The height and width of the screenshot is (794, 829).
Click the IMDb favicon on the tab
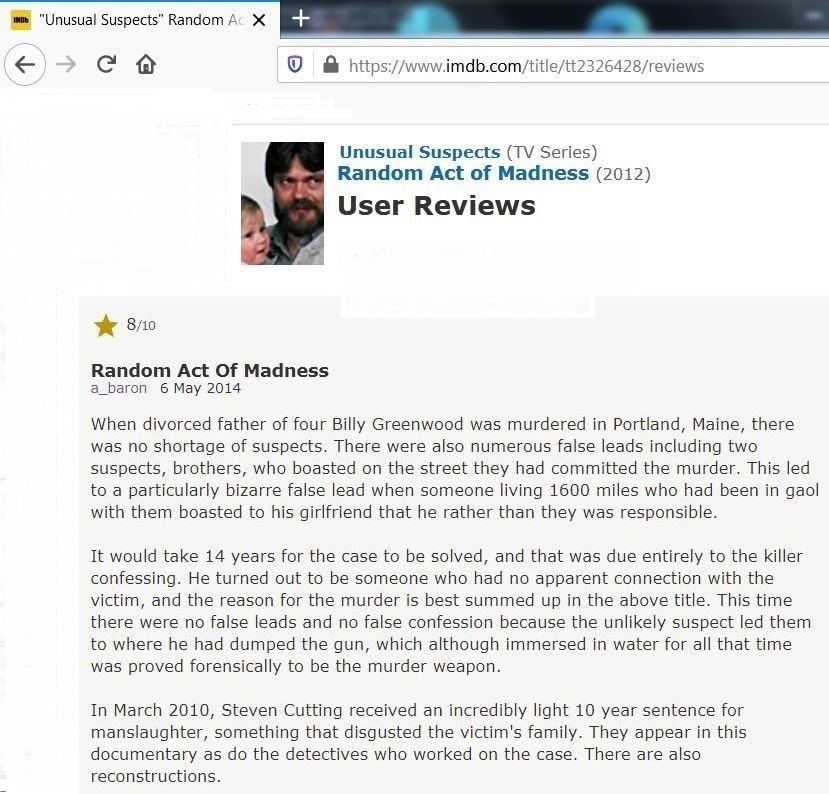21,20
